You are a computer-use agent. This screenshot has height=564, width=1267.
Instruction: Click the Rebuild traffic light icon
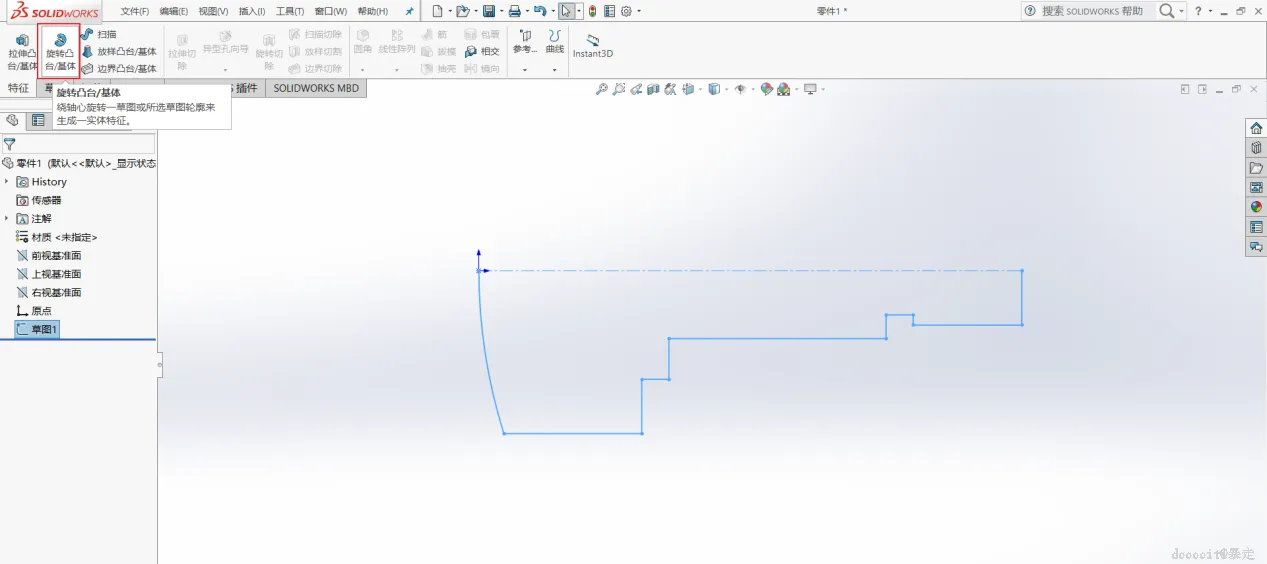(x=592, y=11)
